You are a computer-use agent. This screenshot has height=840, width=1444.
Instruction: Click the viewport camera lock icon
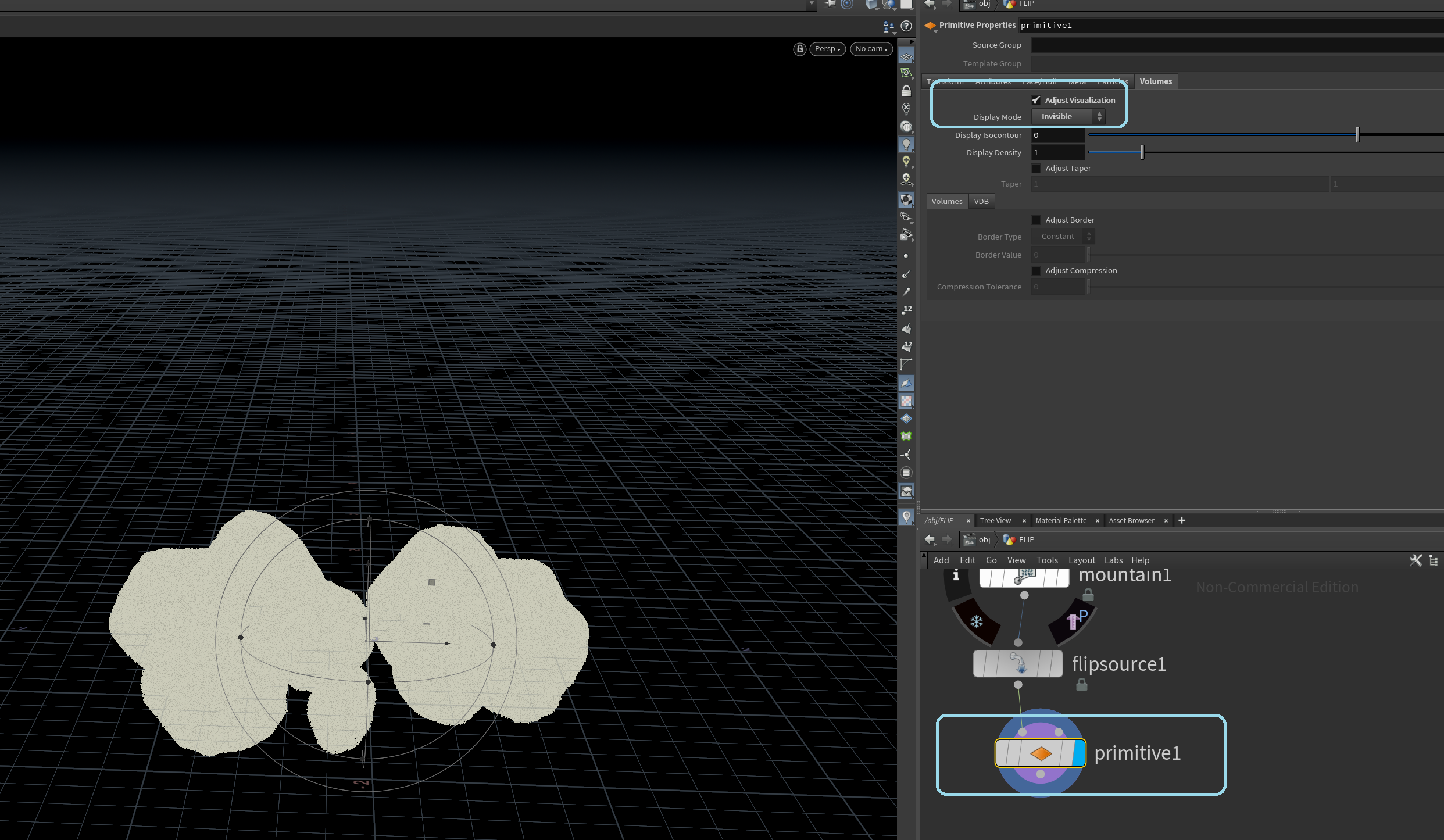pyautogui.click(x=800, y=49)
